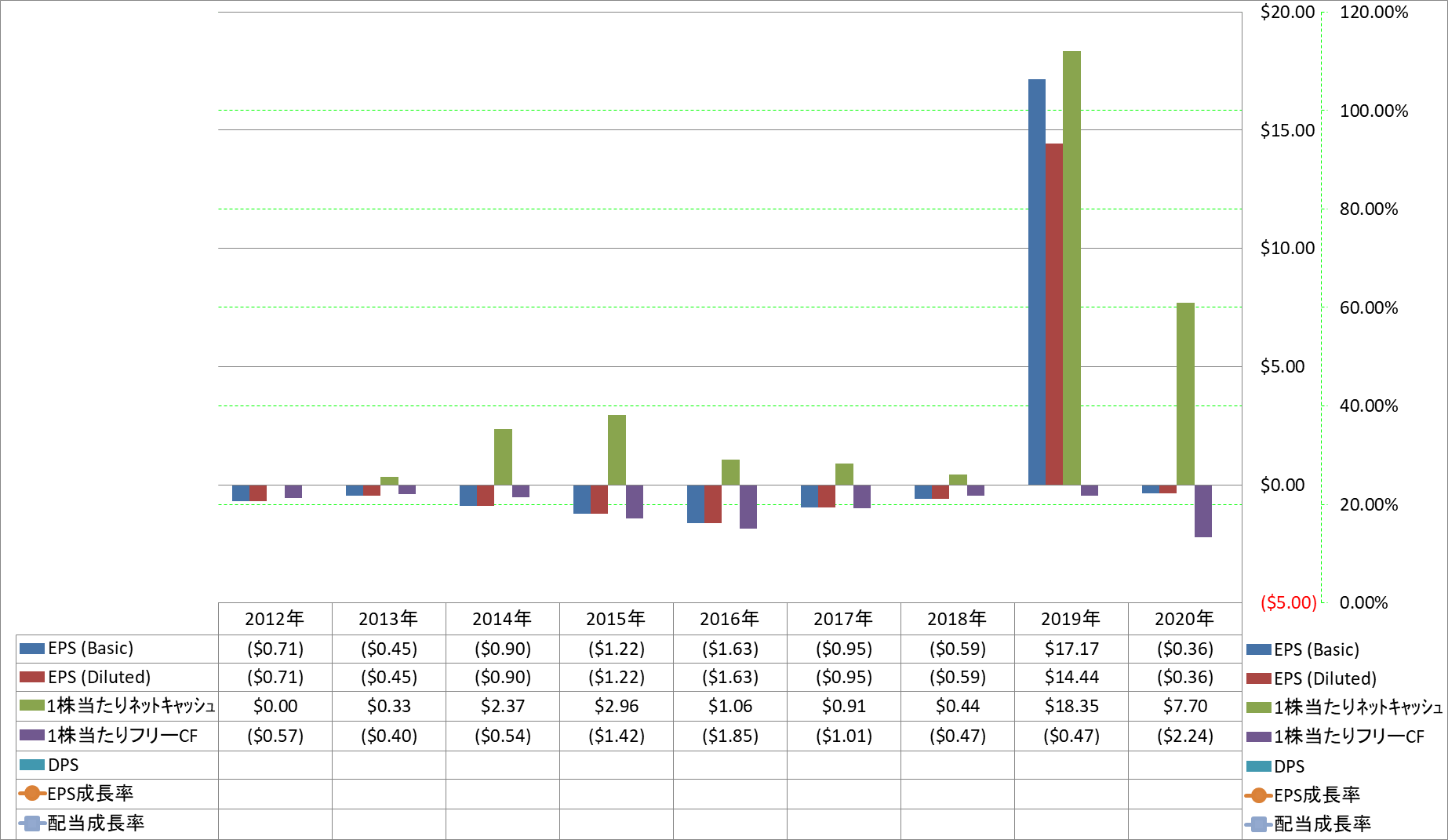Image resolution: width=1448 pixels, height=840 pixels.
Task: Click the 20.00% secondary axis label
Action: [1369, 504]
